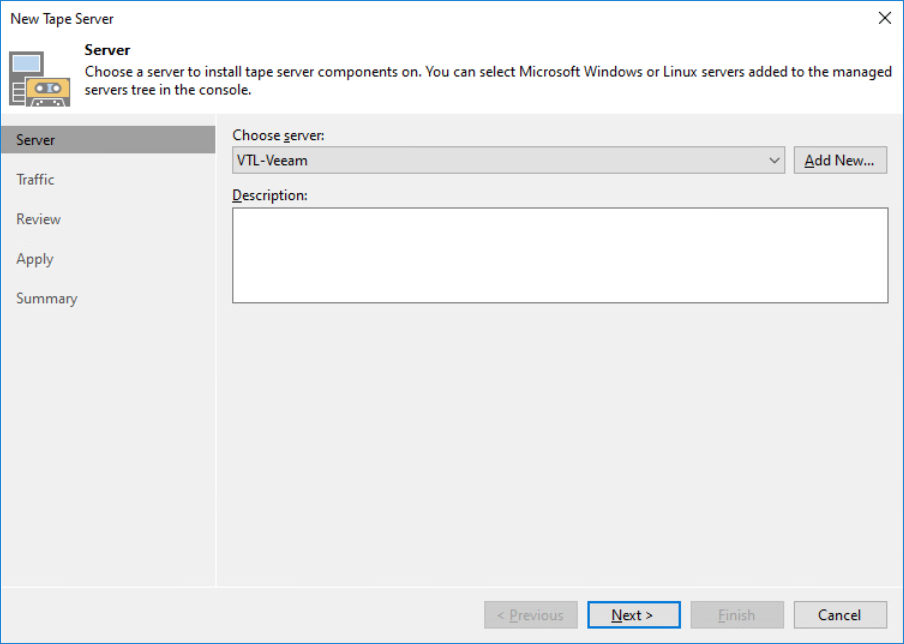Viewport: 904px width, 644px height.
Task: Click the bold Server heading text
Action: click(x=107, y=50)
